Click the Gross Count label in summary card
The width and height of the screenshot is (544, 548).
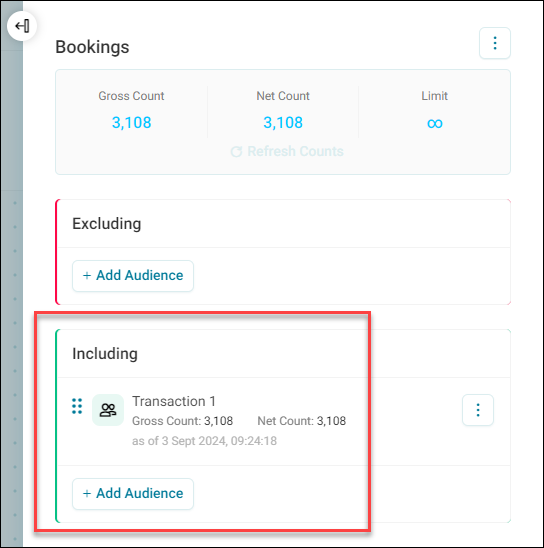coord(131,96)
